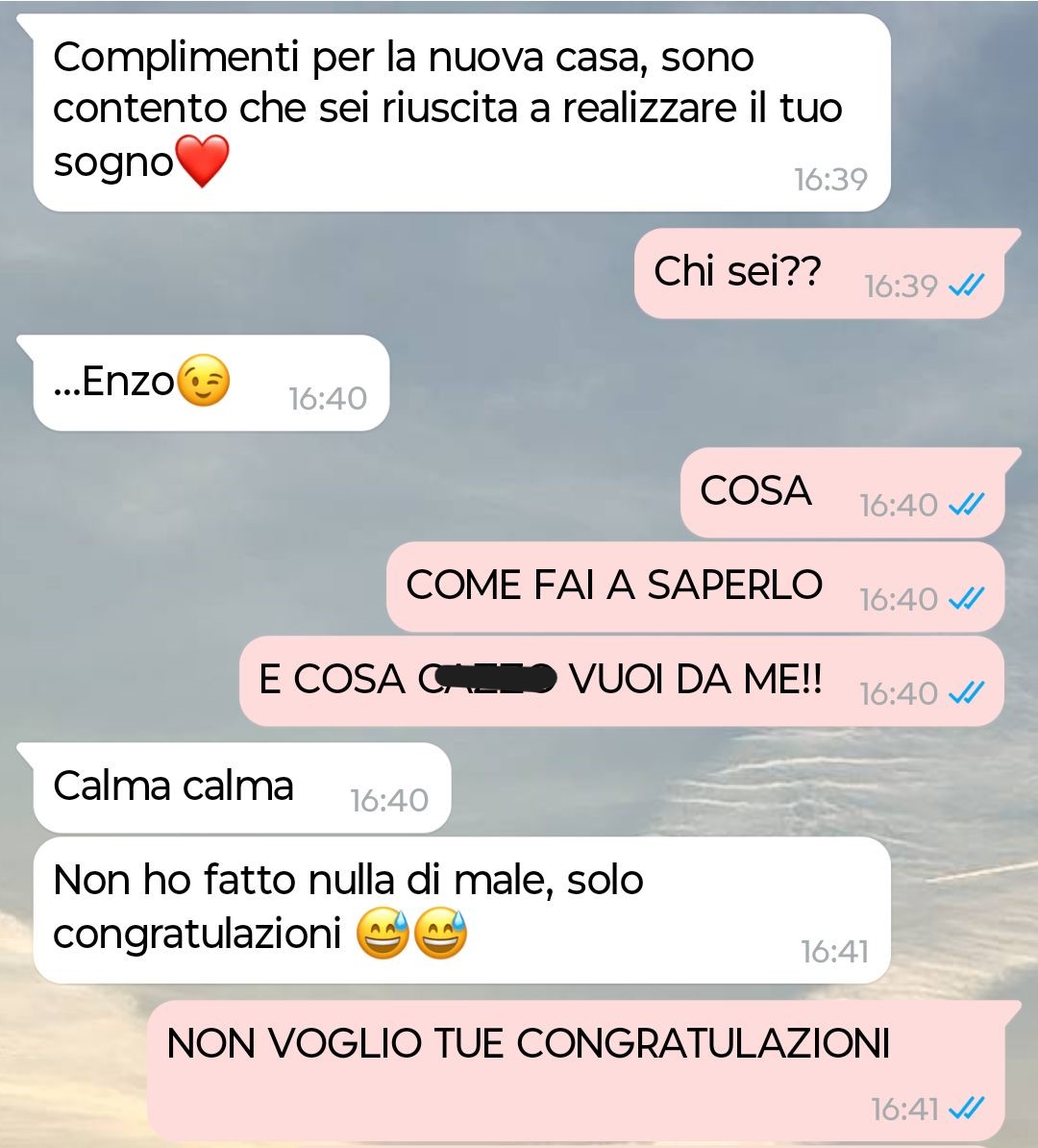The width and height of the screenshot is (1038, 1148).
Task: Tap the winking emoji next to Enzo
Action: click(x=204, y=380)
